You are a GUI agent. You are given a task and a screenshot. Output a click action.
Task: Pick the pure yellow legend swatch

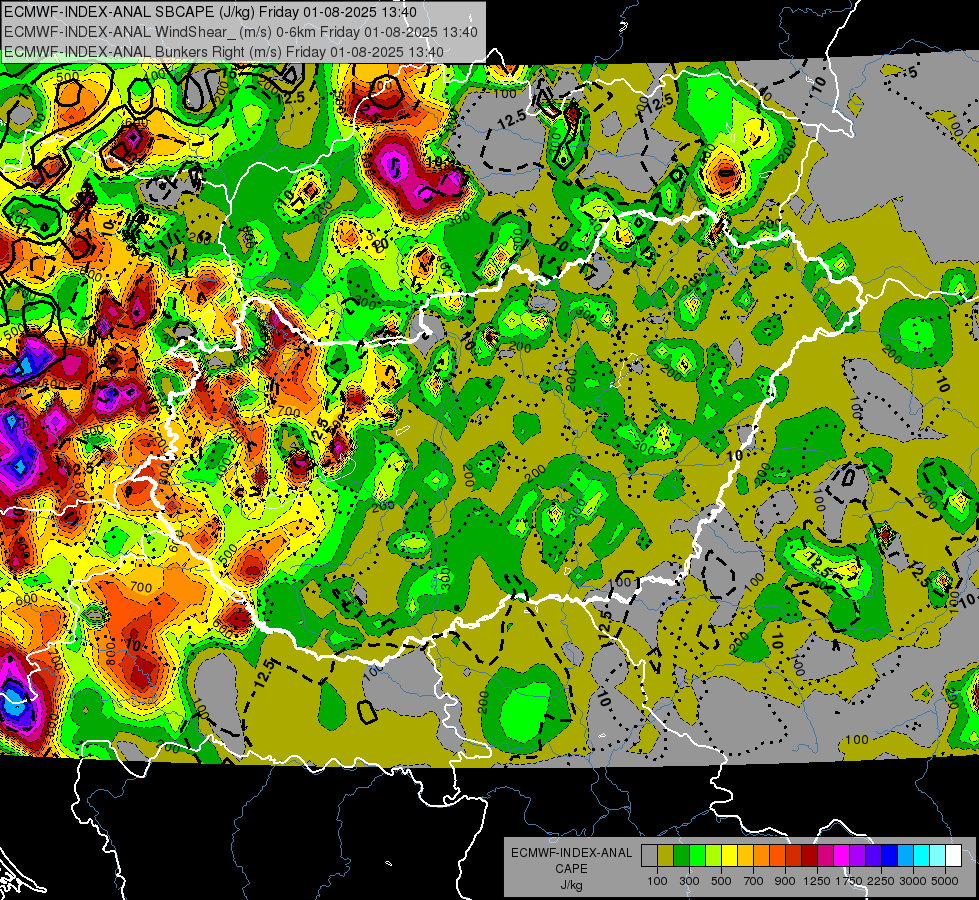[x=729, y=856]
